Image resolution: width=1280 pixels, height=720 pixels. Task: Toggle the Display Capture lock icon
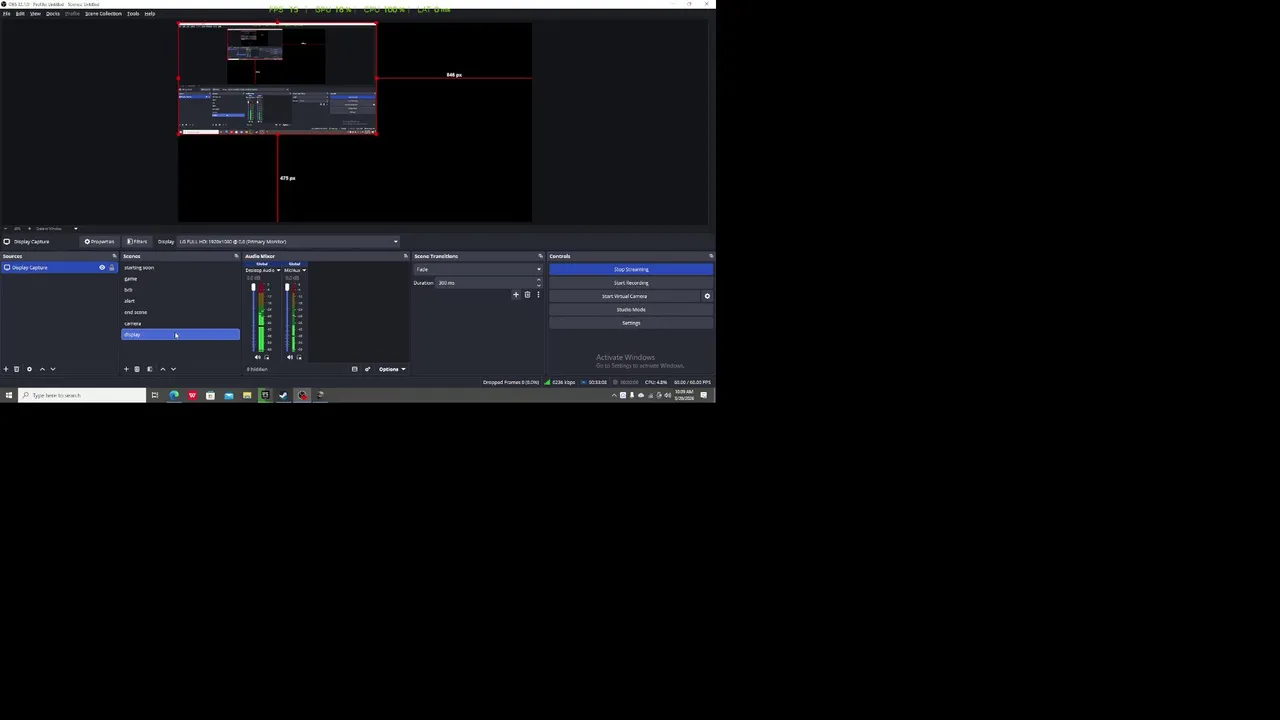(112, 267)
